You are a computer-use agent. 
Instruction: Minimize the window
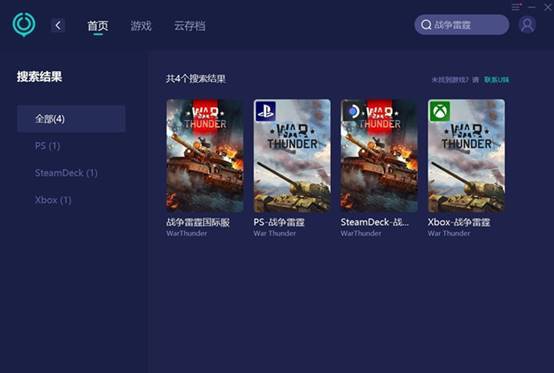(532, 7)
